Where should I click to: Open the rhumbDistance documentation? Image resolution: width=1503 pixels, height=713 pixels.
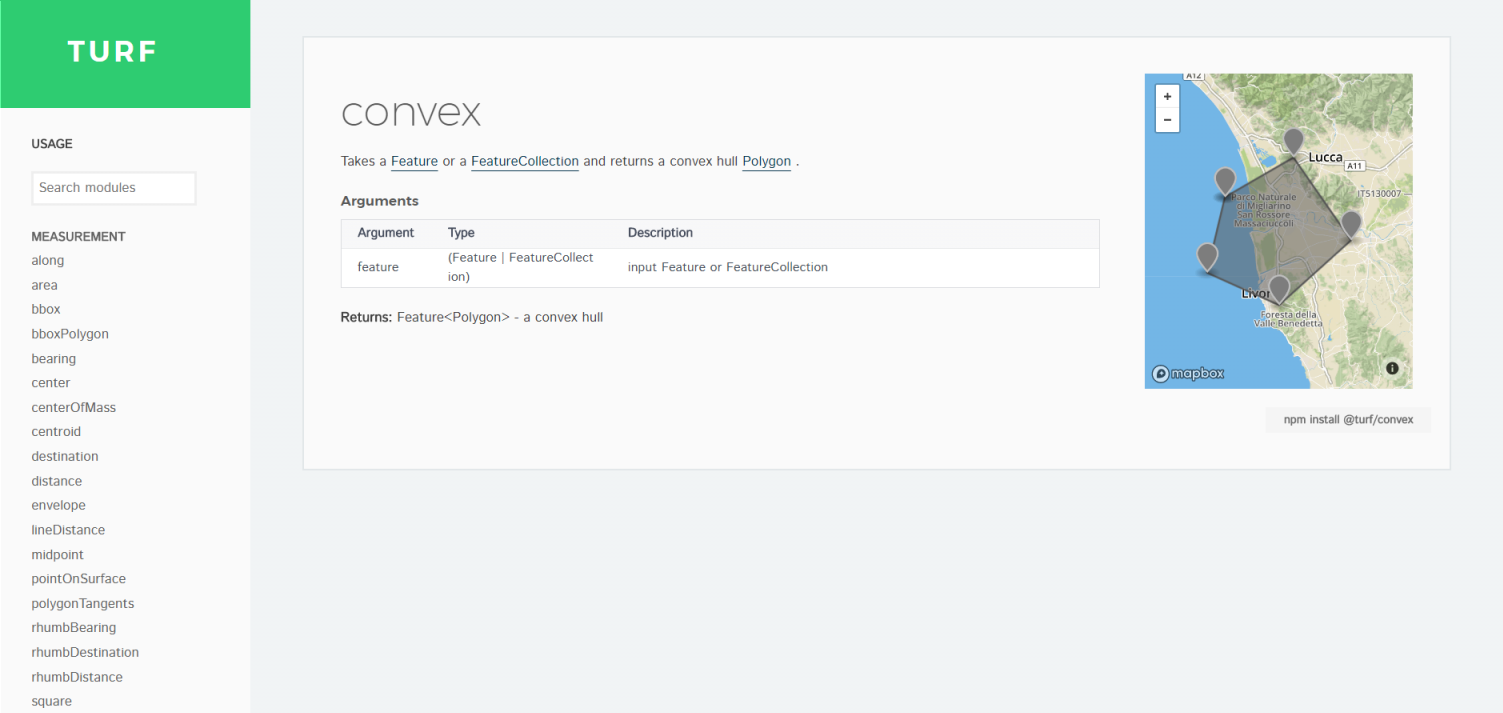click(x=77, y=676)
